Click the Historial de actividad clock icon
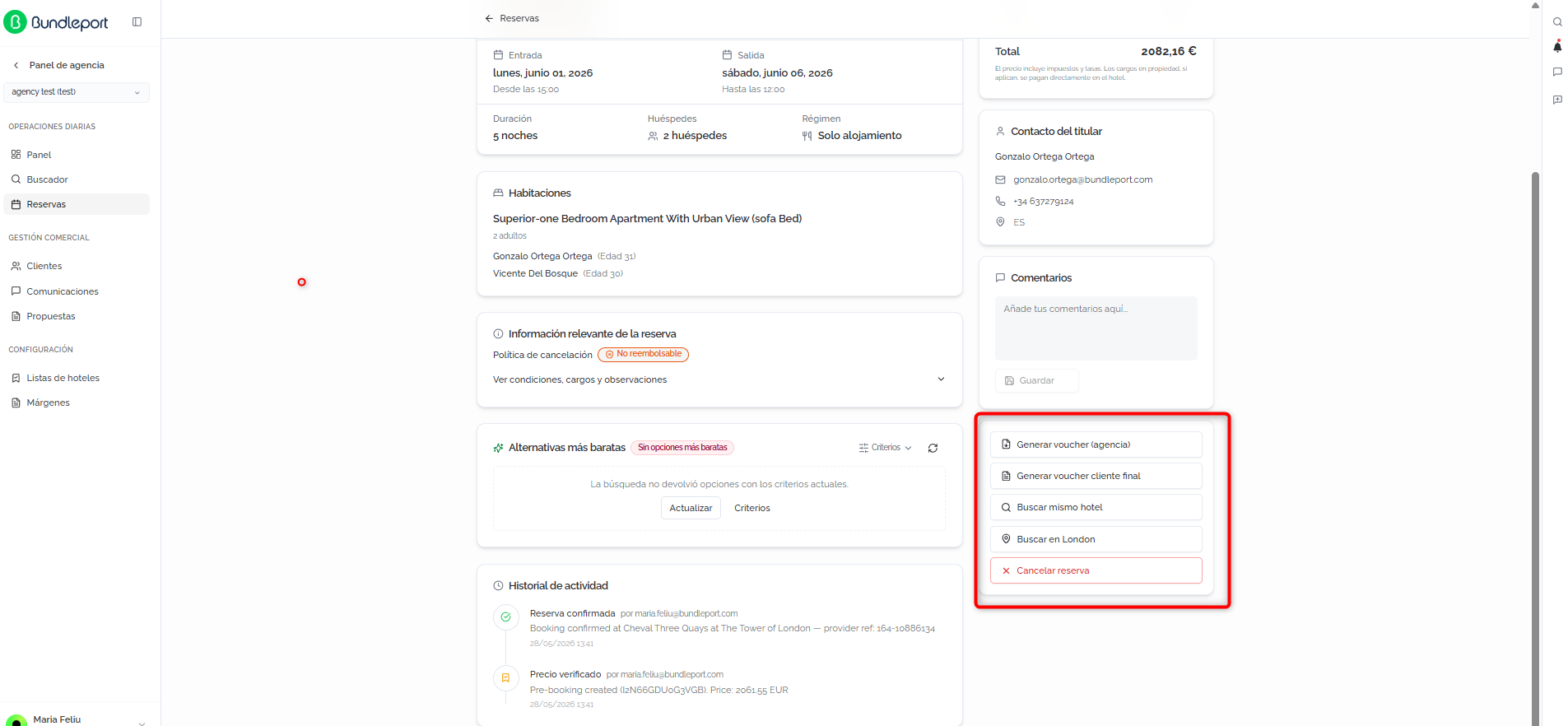 point(498,585)
